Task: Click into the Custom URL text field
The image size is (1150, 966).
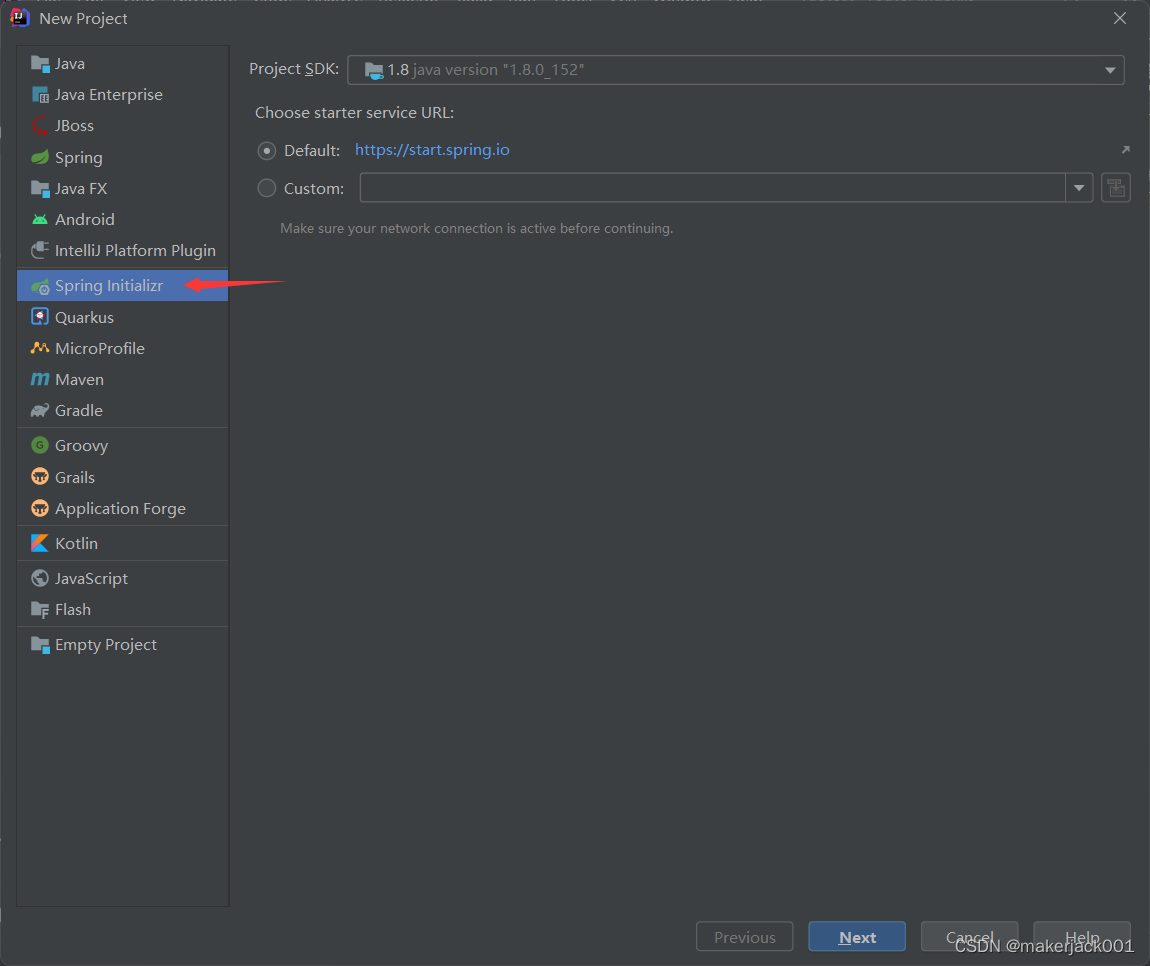Action: [712, 188]
